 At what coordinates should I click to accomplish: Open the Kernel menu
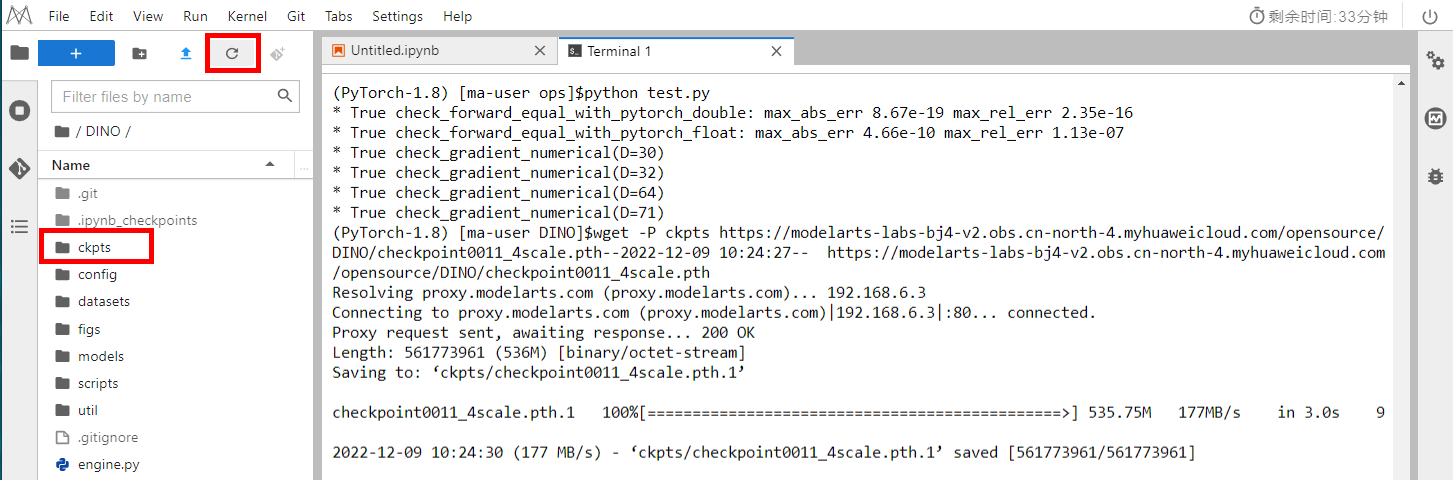pos(246,17)
